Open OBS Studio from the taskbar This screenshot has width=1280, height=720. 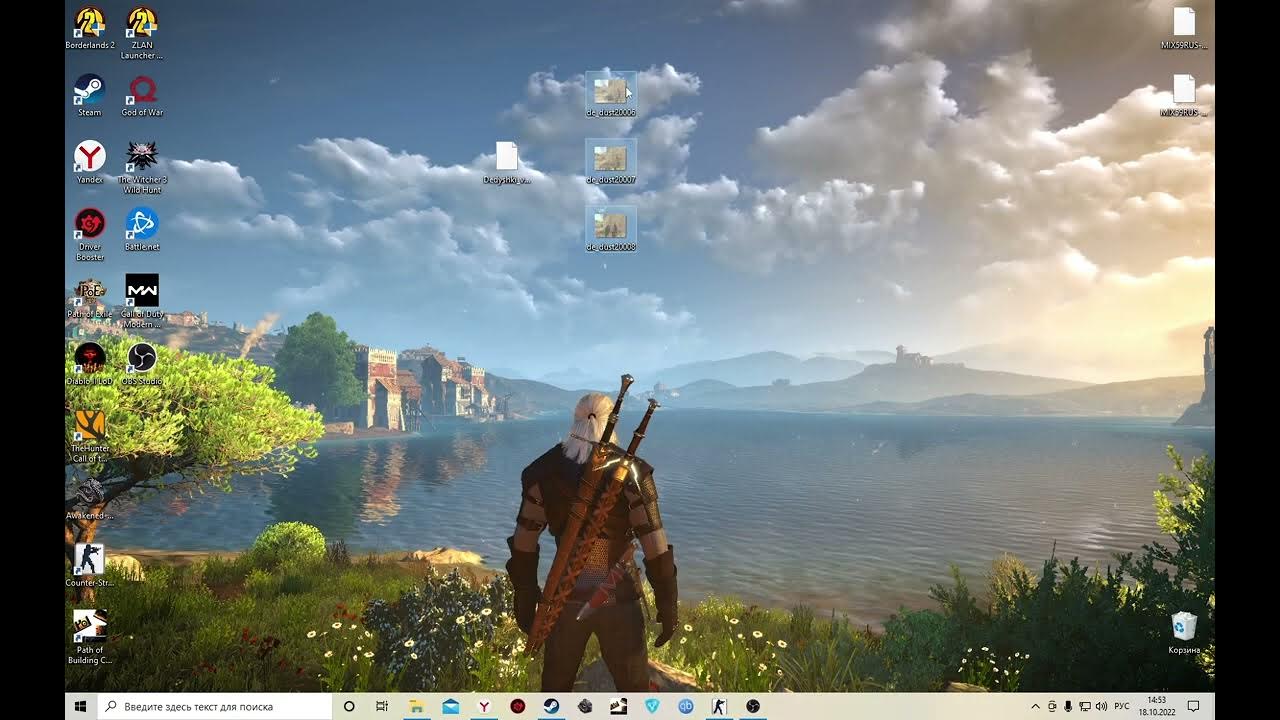(752, 706)
